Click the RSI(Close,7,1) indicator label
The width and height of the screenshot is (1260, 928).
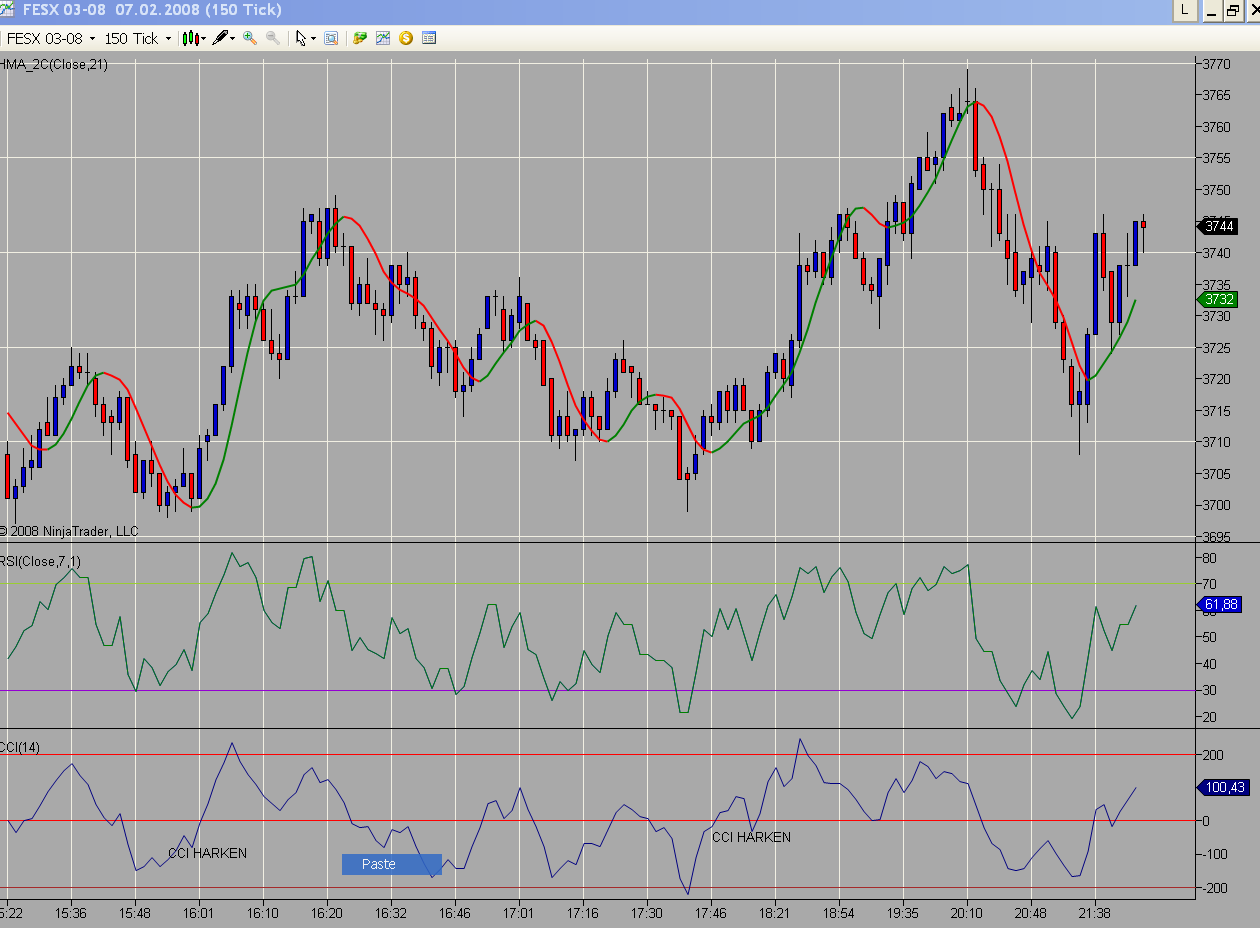[41, 561]
